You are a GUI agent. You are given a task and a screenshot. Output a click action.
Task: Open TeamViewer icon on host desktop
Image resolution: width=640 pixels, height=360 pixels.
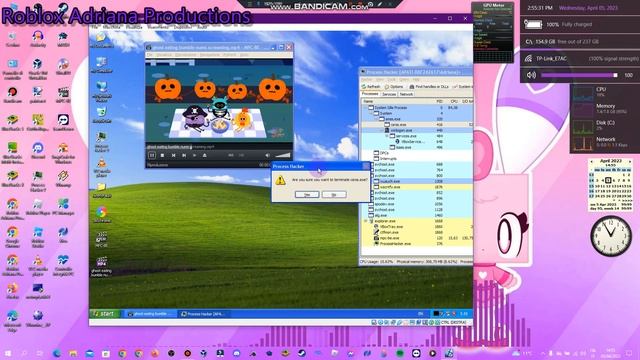(63, 122)
